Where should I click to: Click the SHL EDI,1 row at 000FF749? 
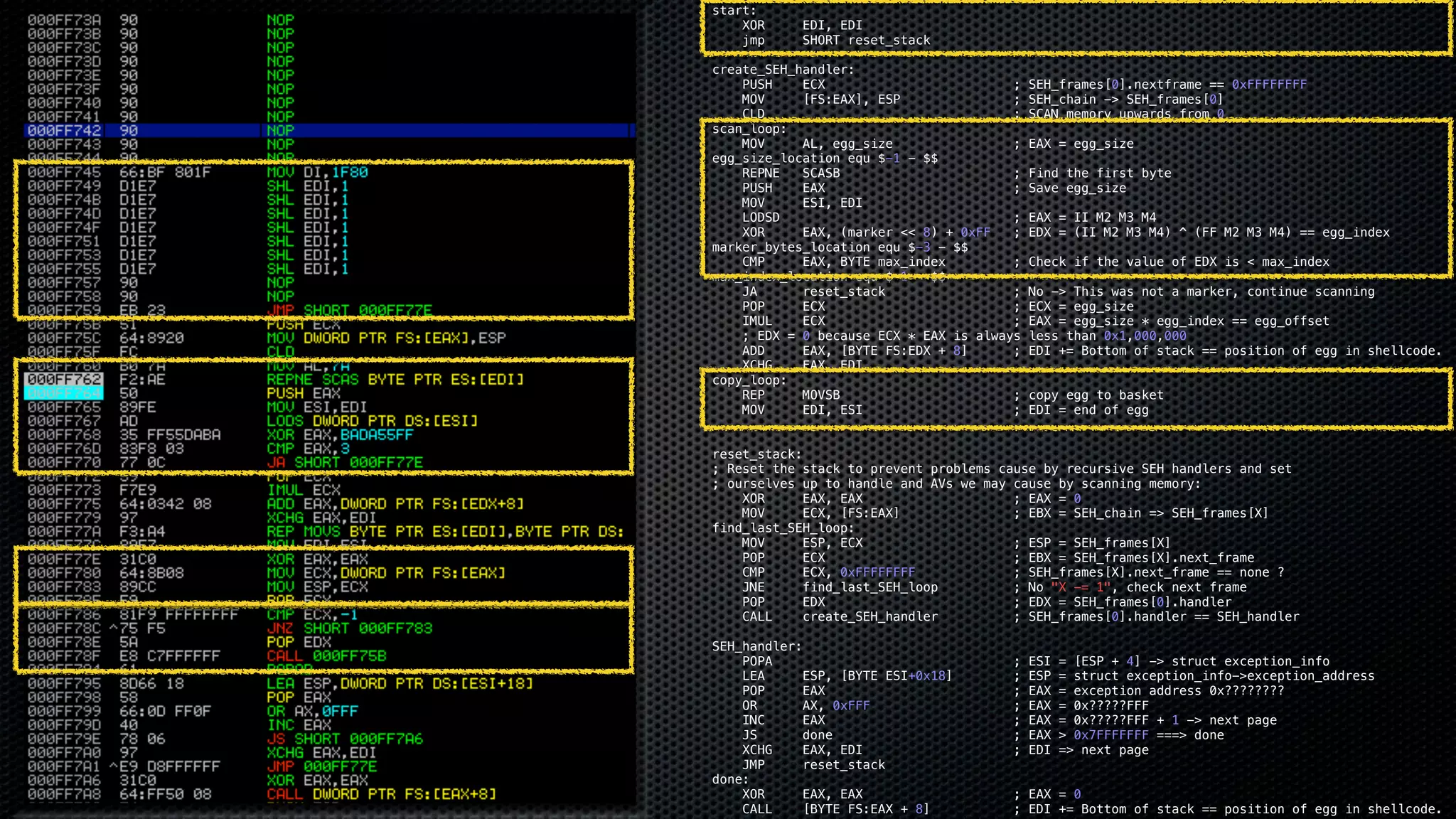(x=188, y=186)
